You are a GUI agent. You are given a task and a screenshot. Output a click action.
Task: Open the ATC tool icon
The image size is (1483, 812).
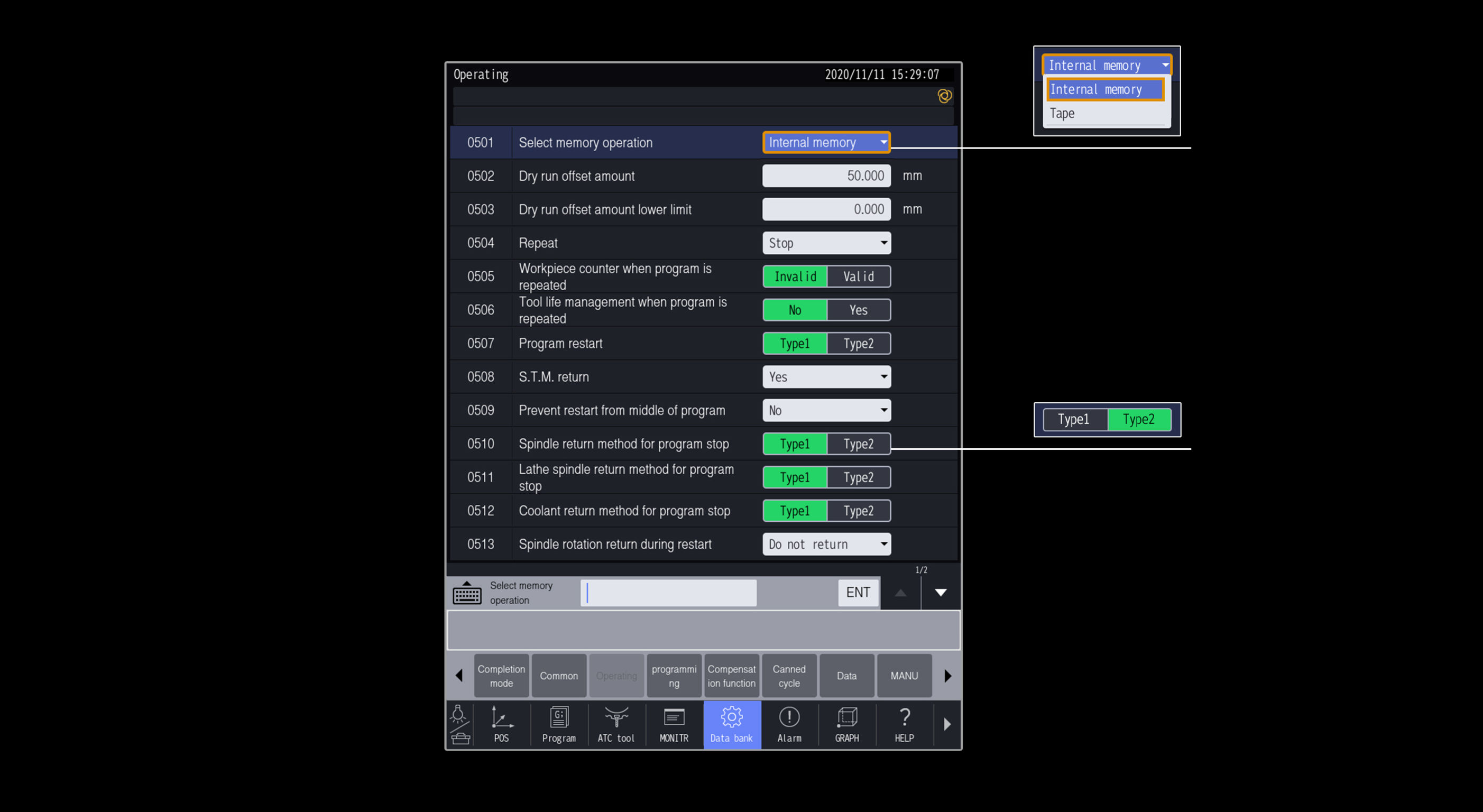(x=615, y=724)
